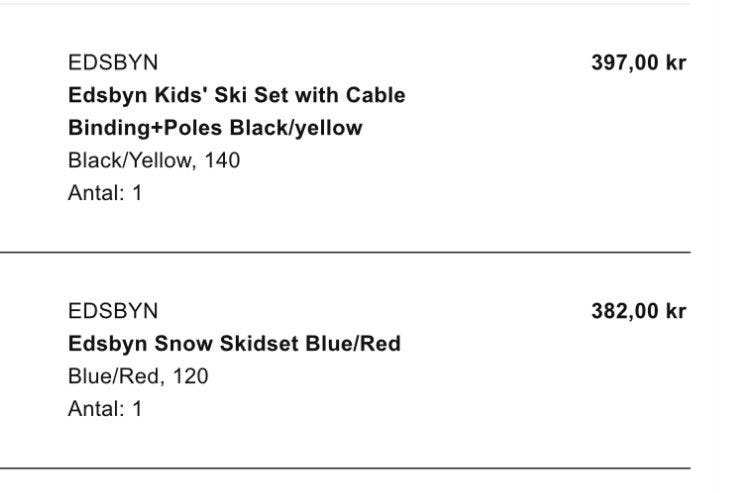
Task: Click the word "Cable" in the first title
Action: 376,95
